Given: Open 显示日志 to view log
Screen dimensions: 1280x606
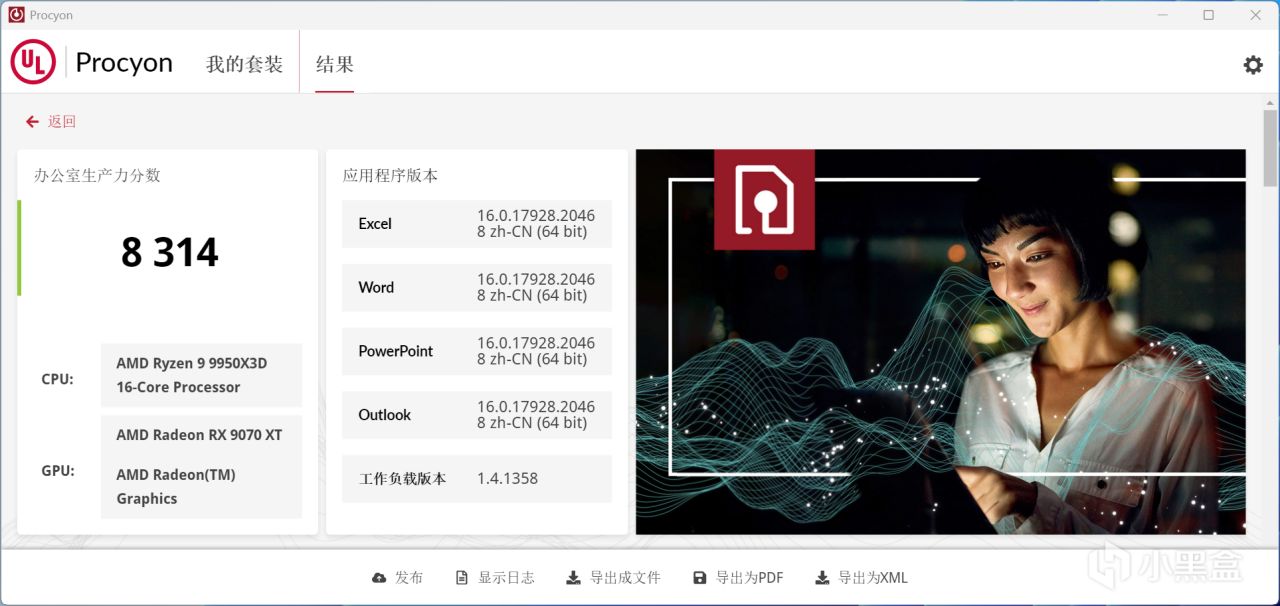Looking at the screenshot, I should point(495,578).
